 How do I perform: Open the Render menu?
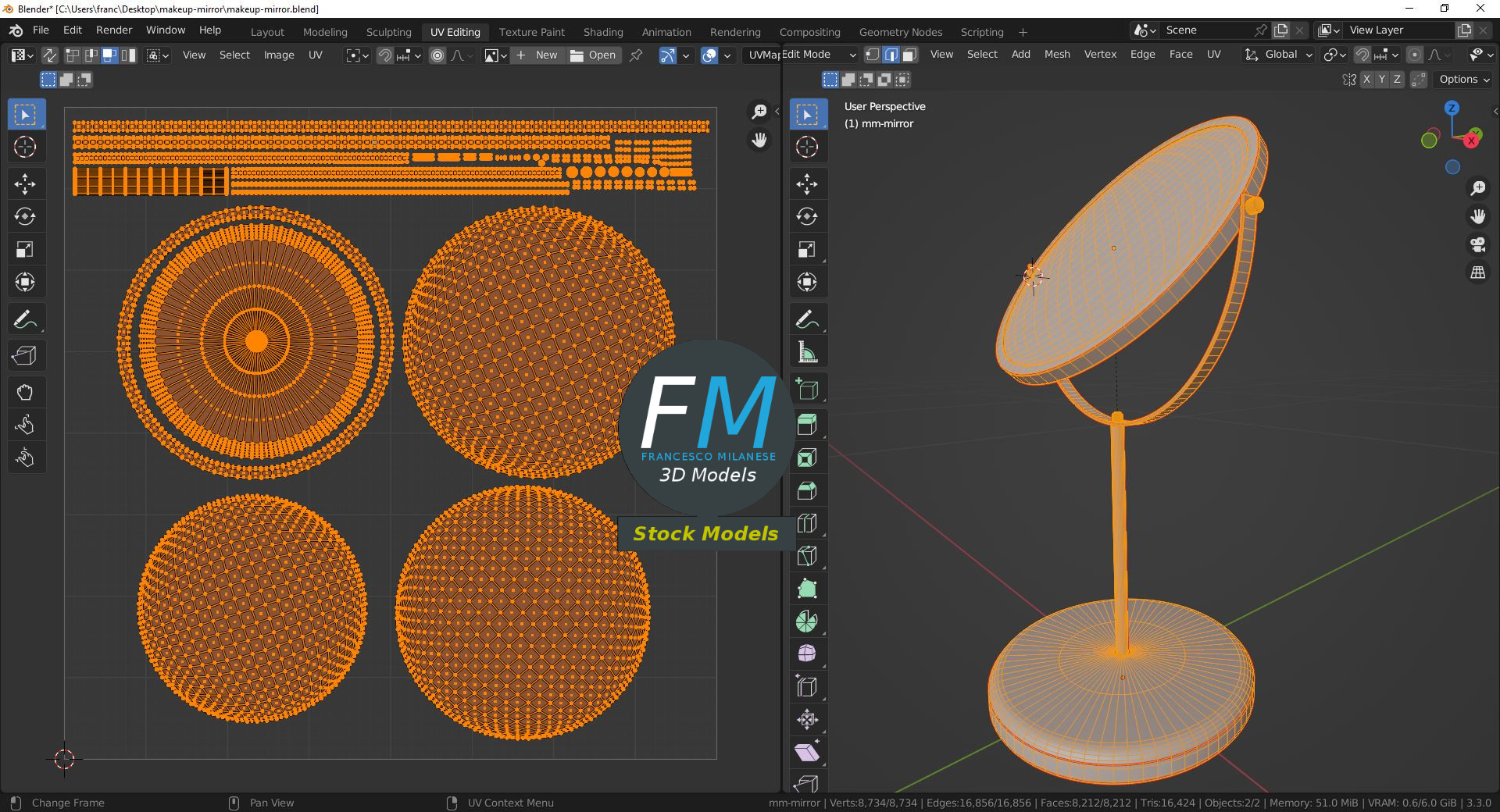coord(114,30)
